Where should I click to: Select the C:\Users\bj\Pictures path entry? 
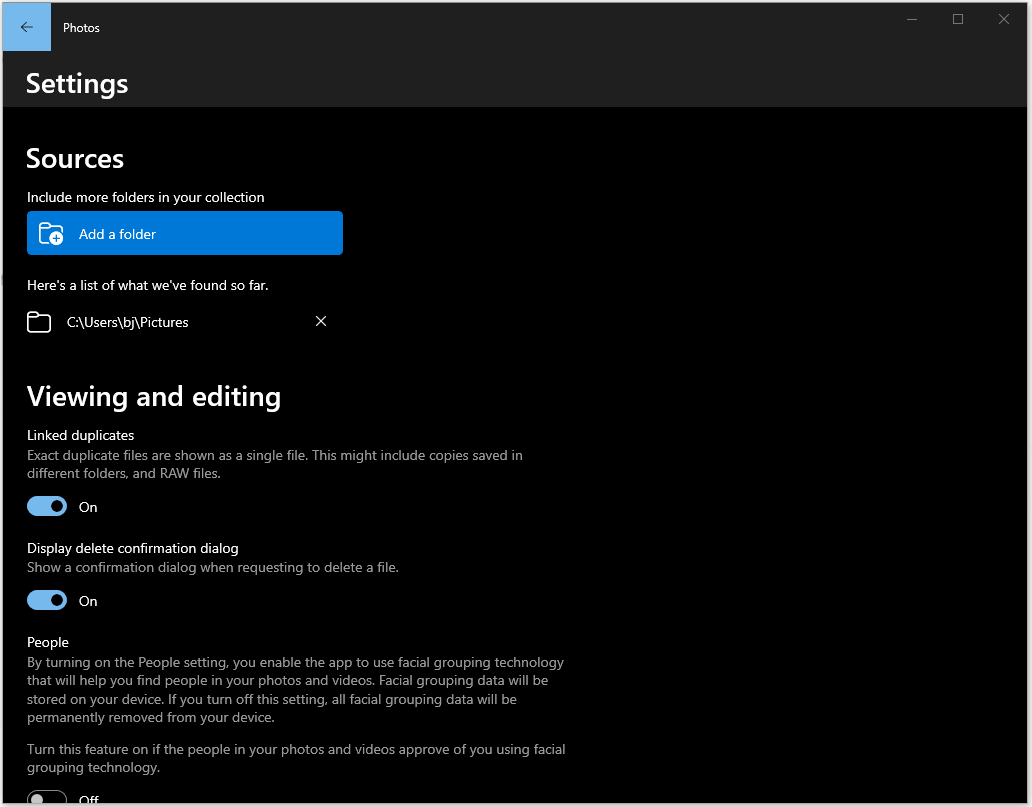pyautogui.click(x=128, y=322)
